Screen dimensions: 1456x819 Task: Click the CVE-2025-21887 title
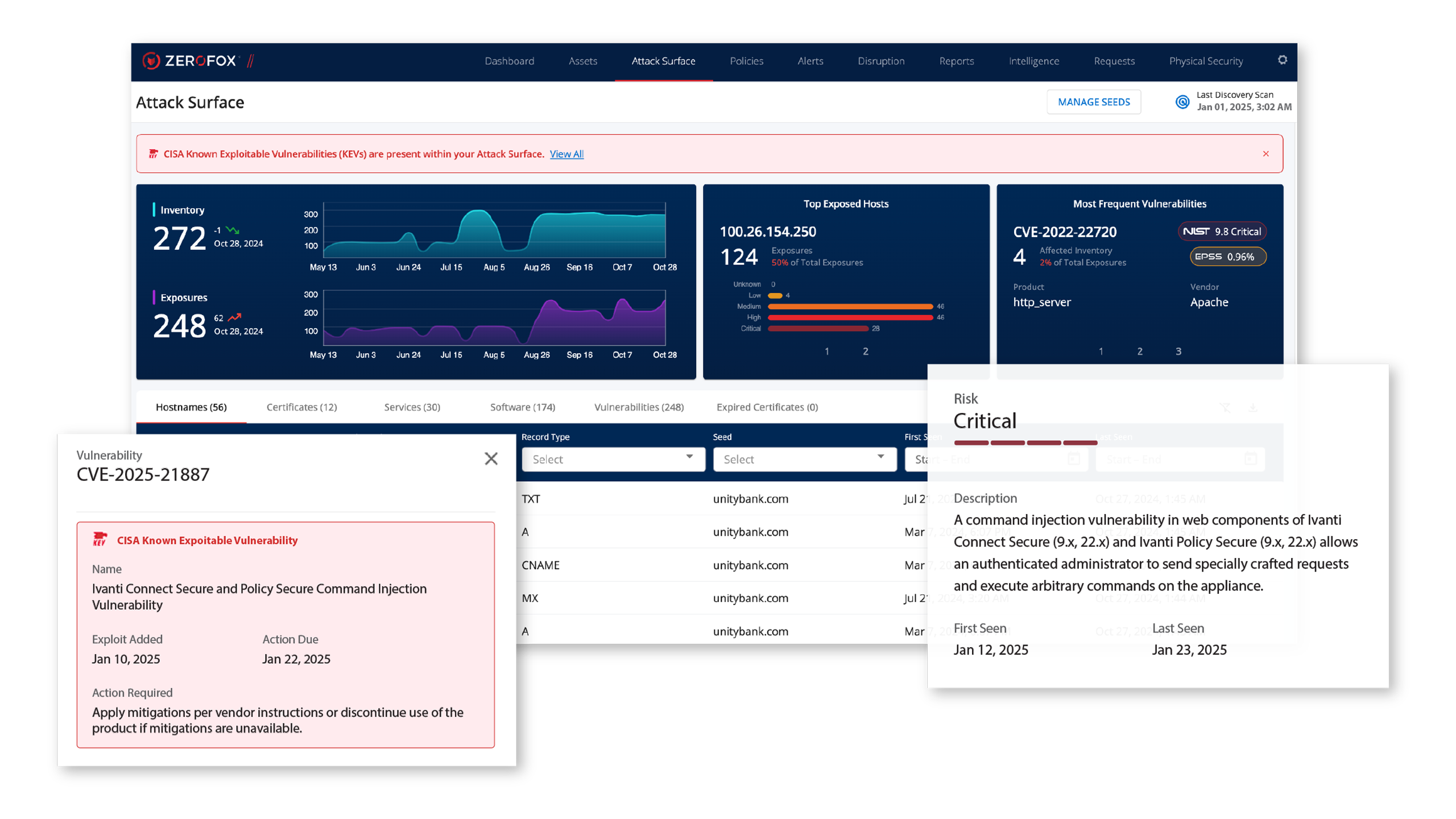pyautogui.click(x=143, y=474)
